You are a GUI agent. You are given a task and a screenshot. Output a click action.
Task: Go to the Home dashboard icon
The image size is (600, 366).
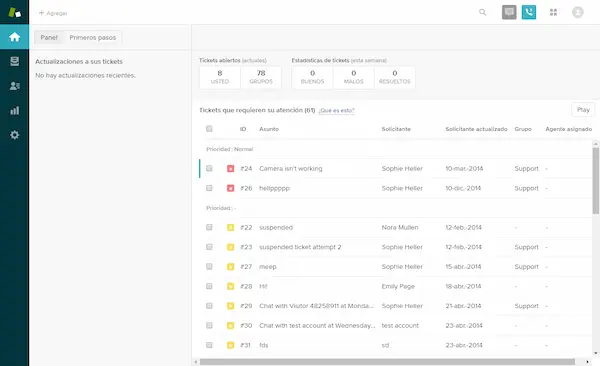(14, 37)
